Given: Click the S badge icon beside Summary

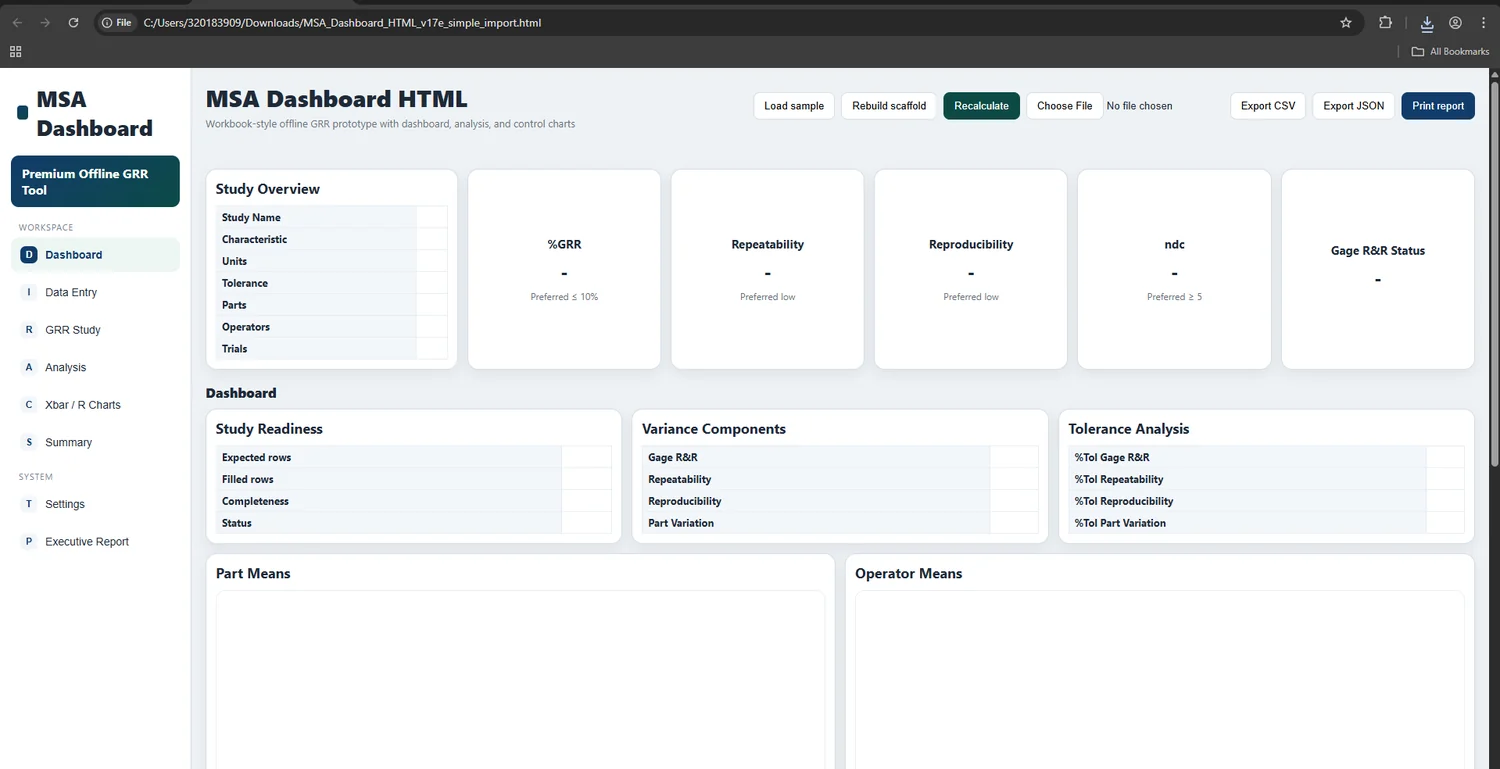Looking at the screenshot, I should coord(29,442).
